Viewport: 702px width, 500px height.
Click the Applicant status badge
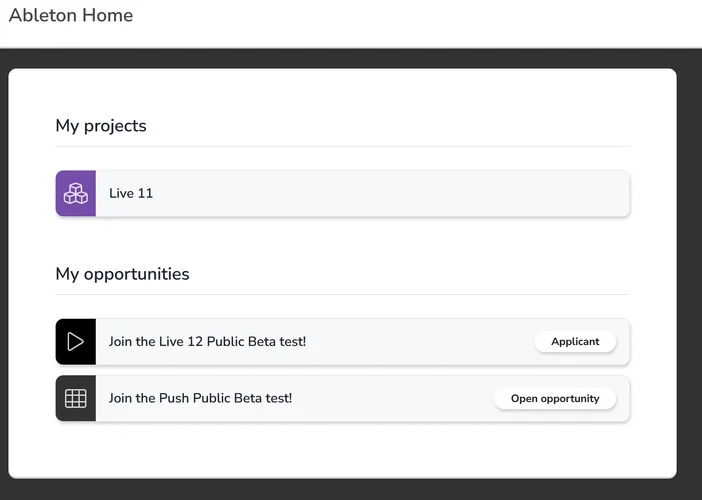tap(575, 342)
